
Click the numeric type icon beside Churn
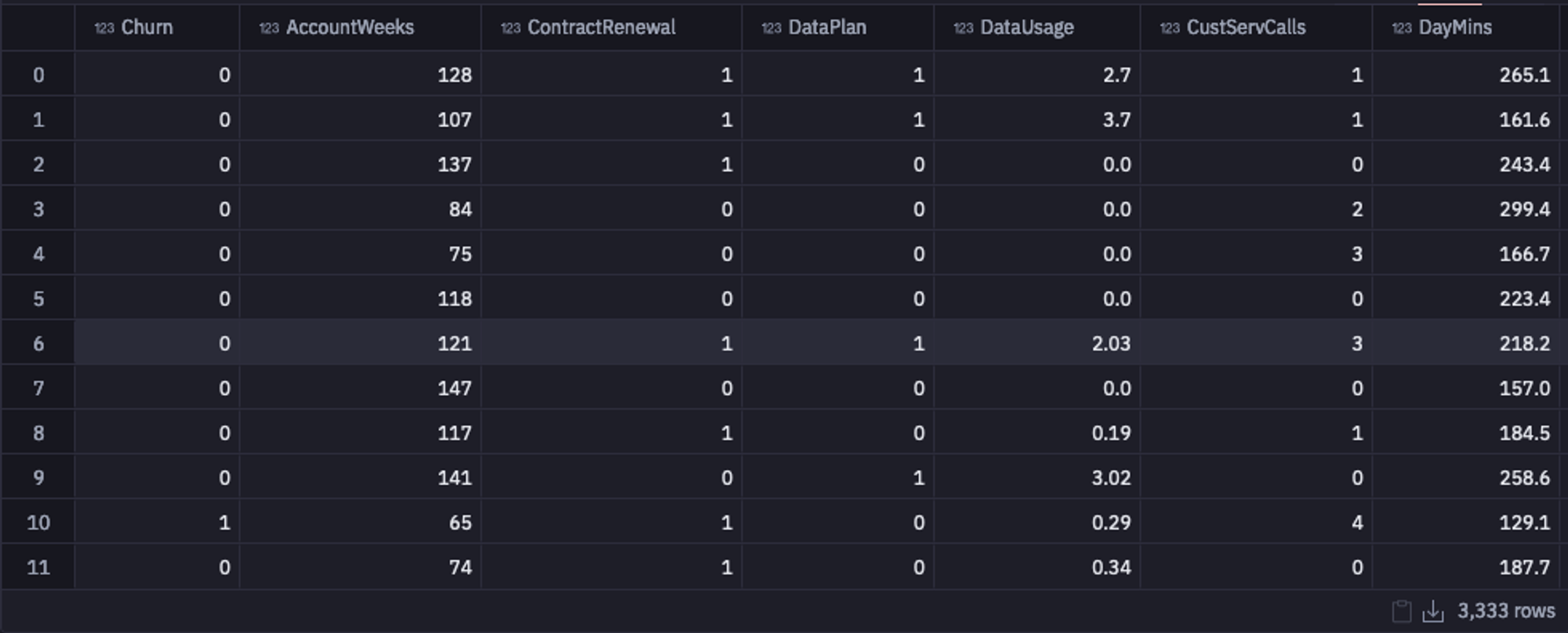[104, 28]
